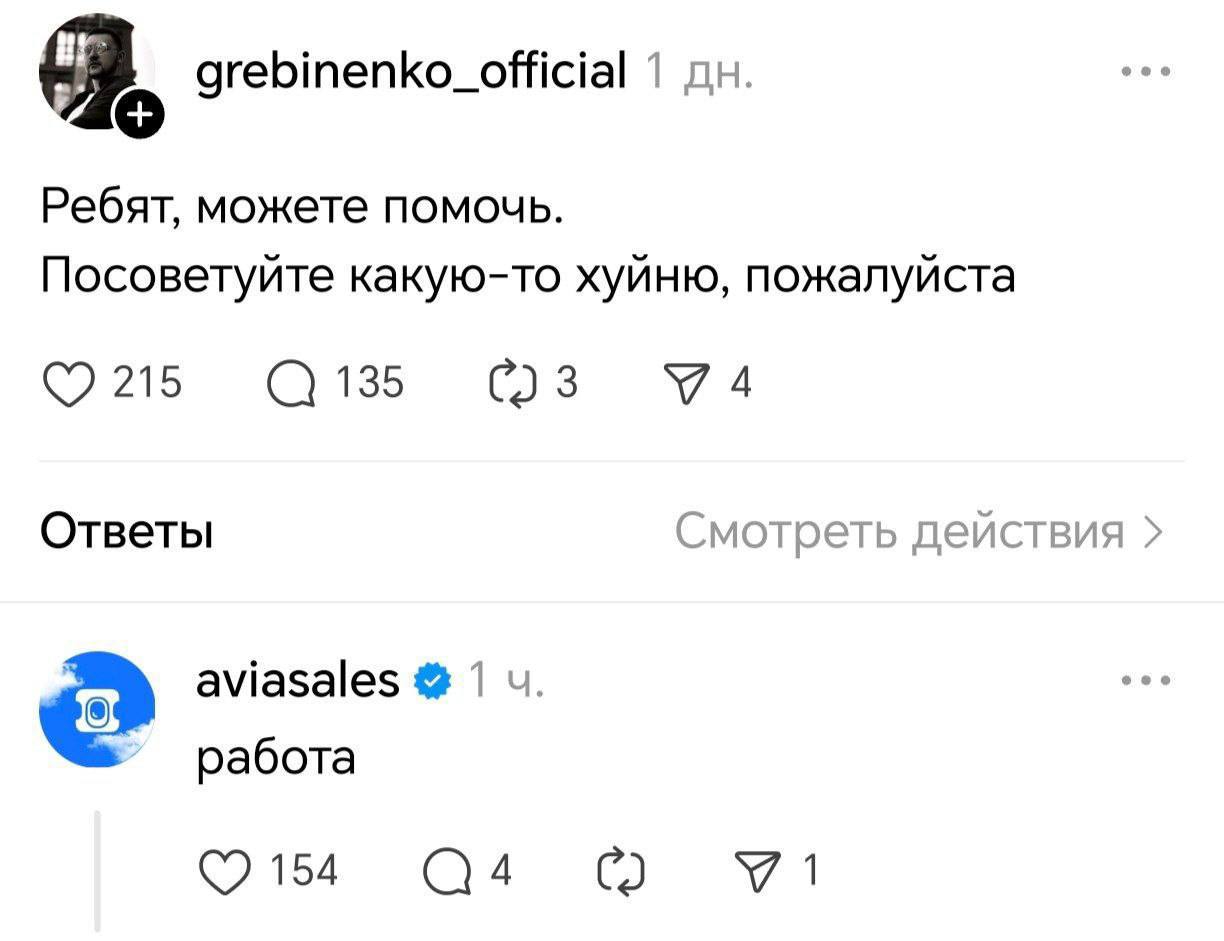
Task: Share the aviasales reply
Action: [x=768, y=870]
